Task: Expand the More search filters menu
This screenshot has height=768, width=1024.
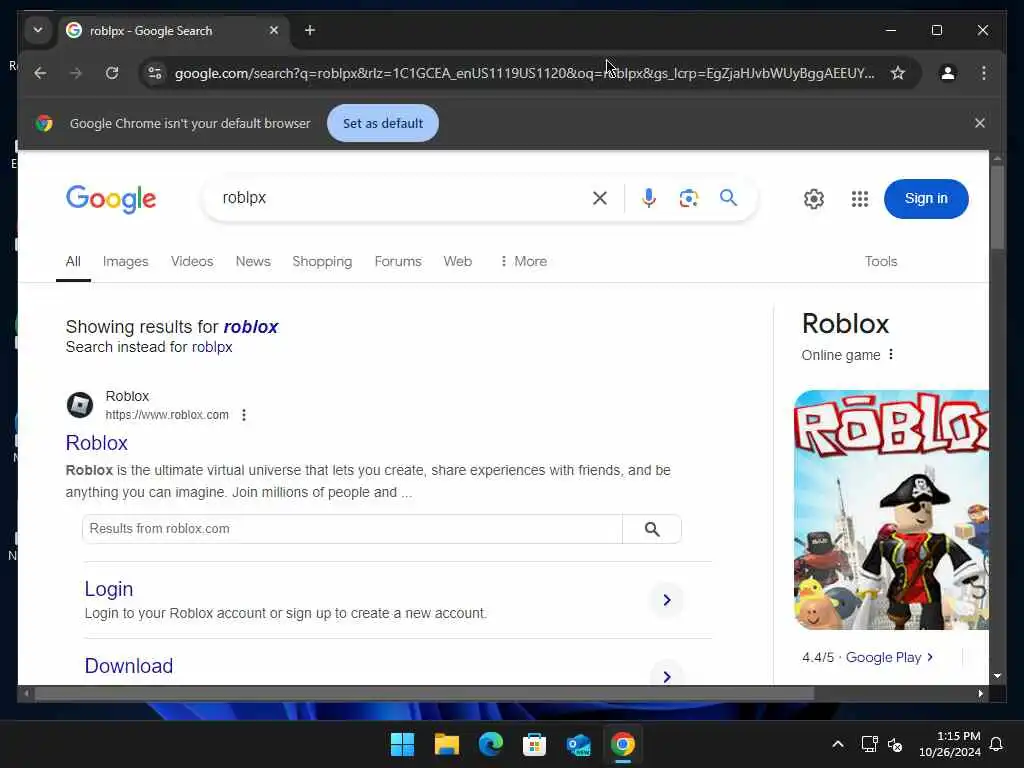Action: coord(523,262)
